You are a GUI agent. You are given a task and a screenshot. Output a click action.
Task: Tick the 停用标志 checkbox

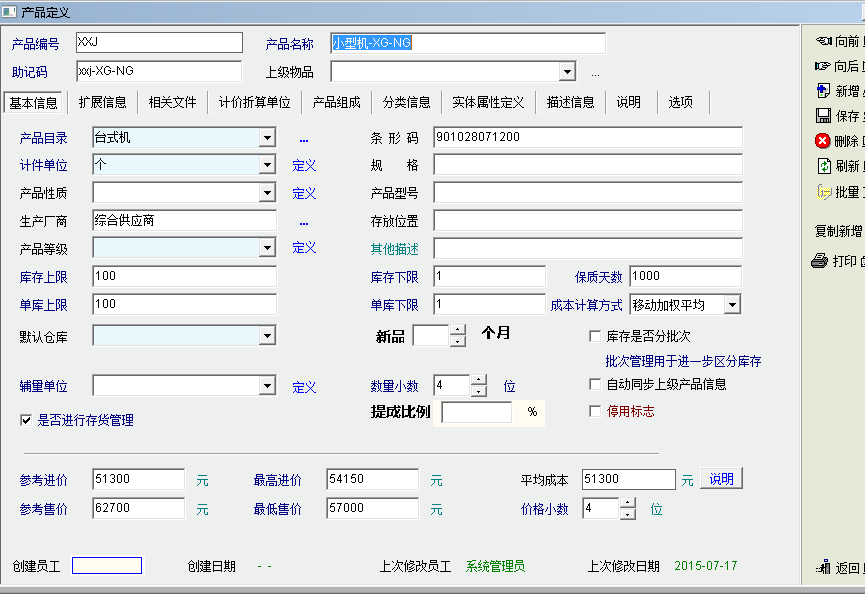(x=596, y=411)
